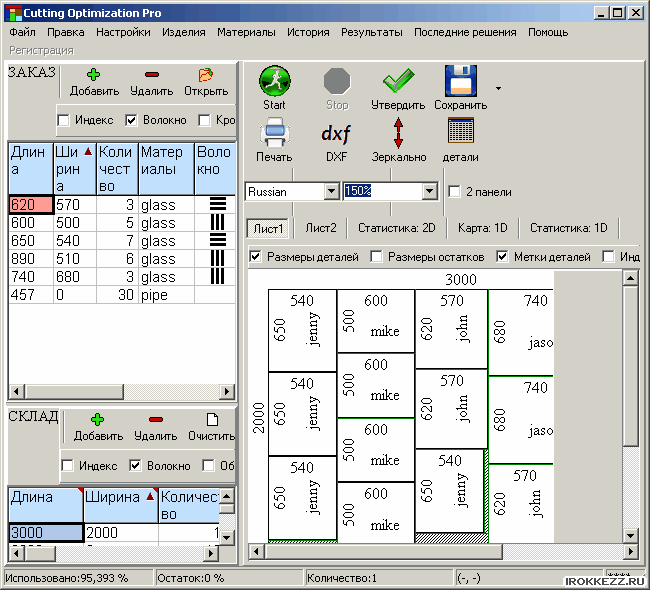650x590 pixels.
Task: Open the Материалы menu
Action: pos(247,32)
